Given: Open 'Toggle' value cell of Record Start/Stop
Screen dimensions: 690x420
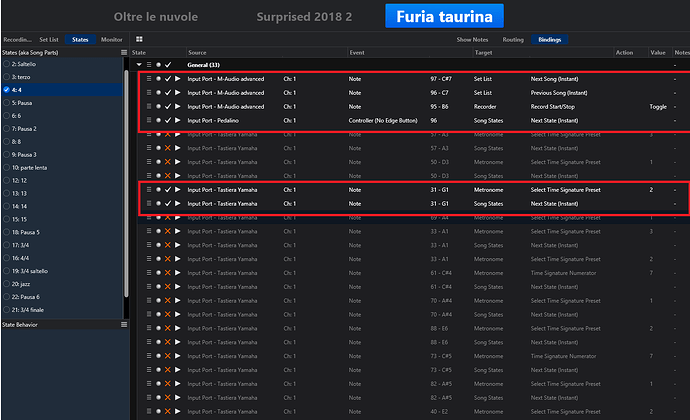Looking at the screenshot, I should click(x=658, y=107).
